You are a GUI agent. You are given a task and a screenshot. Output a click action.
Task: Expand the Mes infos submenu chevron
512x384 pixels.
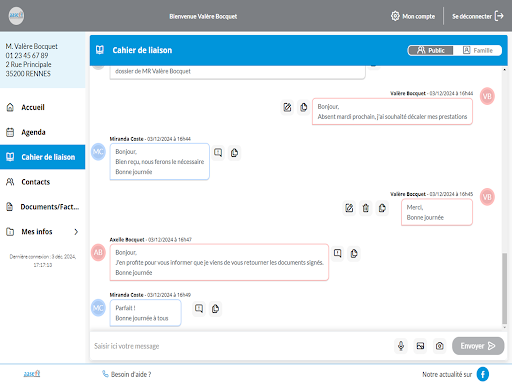click(x=76, y=232)
